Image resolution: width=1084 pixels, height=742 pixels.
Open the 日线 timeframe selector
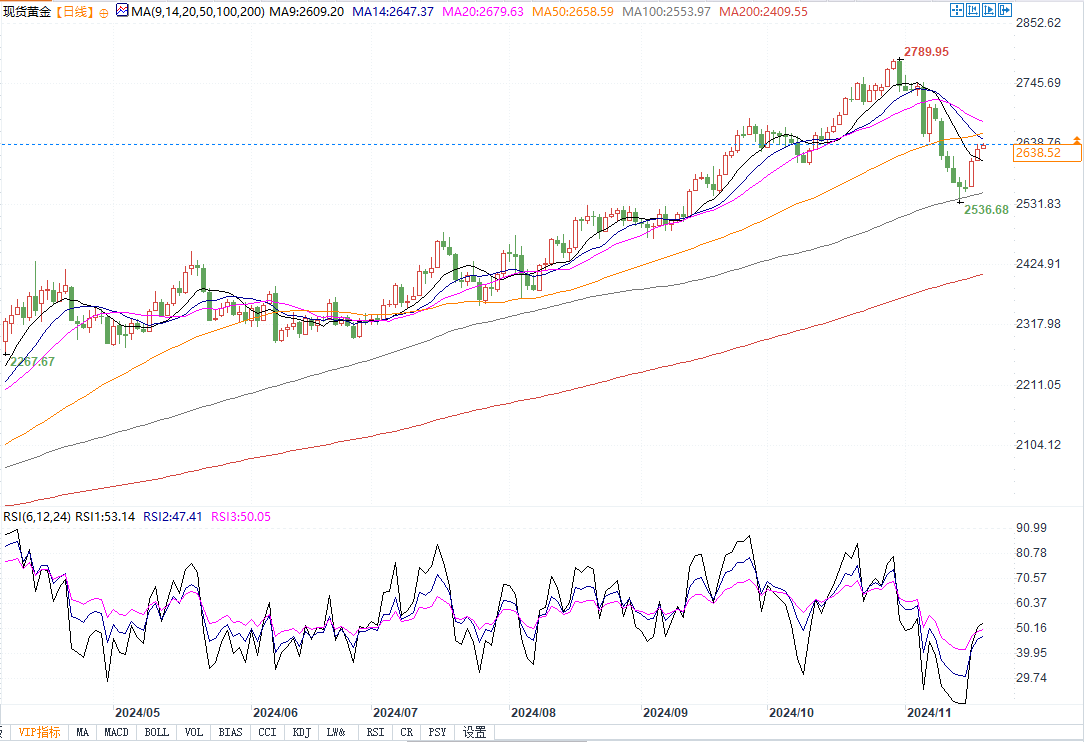pyautogui.click(x=74, y=11)
